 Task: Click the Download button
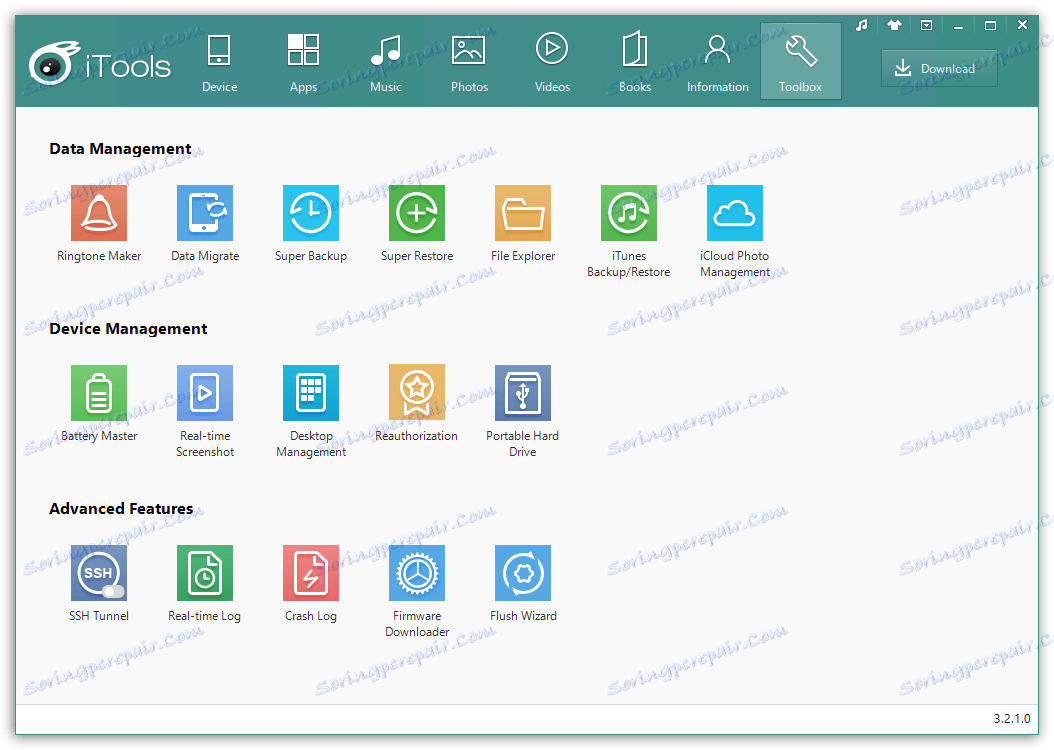click(939, 69)
